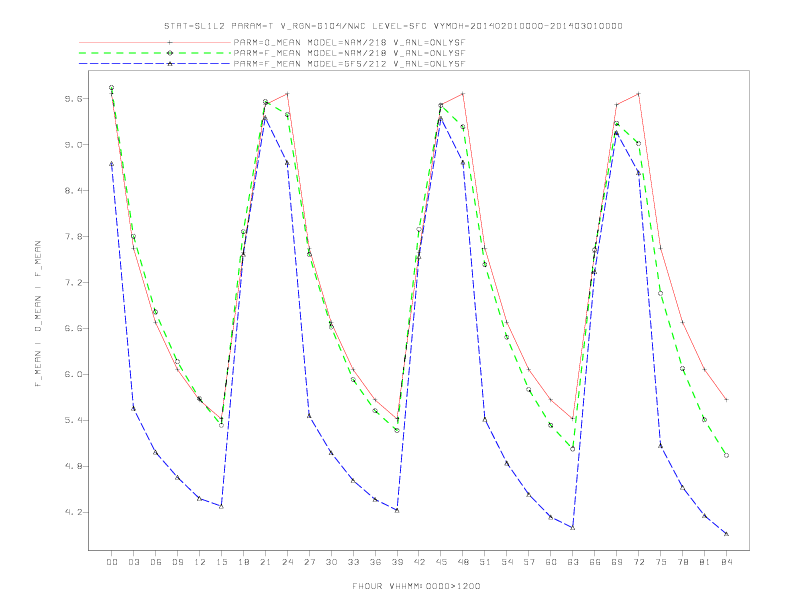Screen dimensions: 792x612
Task: Click the 33 forecast hour tick label
Action: click(x=353, y=562)
